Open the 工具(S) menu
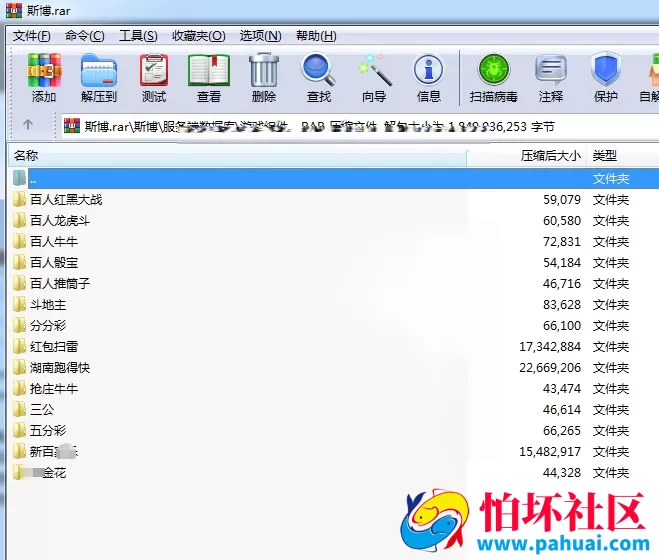659x560 pixels. 138,36
